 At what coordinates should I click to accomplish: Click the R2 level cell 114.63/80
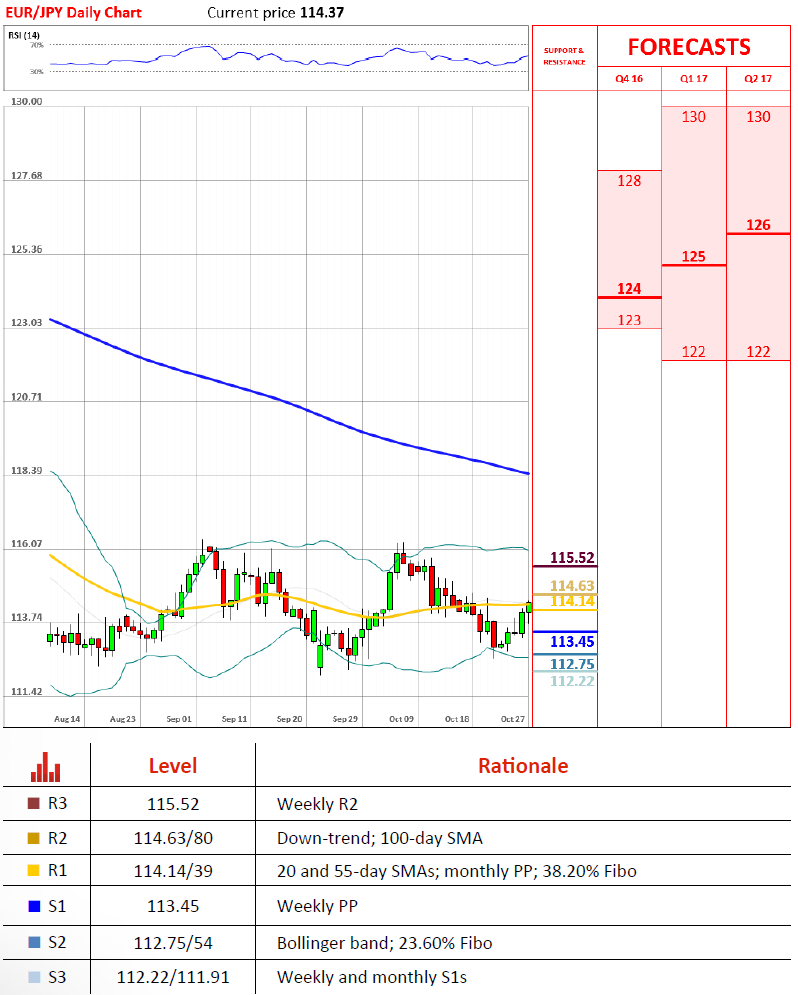(173, 838)
